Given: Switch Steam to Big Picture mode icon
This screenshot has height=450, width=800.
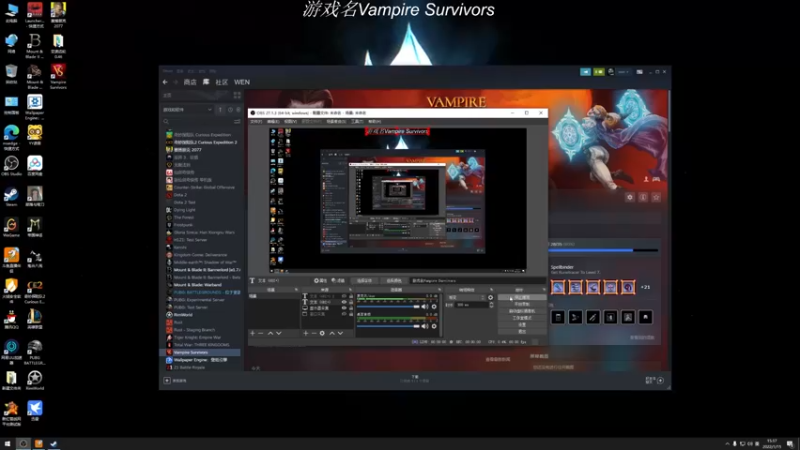Looking at the screenshot, I should [639, 72].
